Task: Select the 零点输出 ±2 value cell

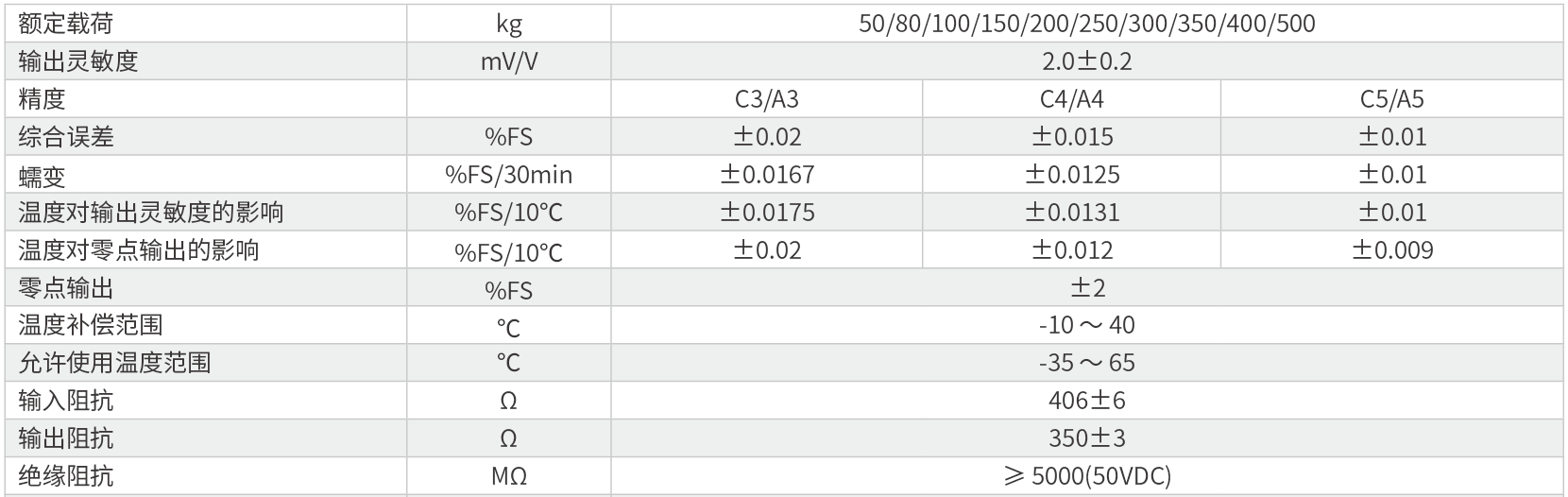Action: point(1086,288)
